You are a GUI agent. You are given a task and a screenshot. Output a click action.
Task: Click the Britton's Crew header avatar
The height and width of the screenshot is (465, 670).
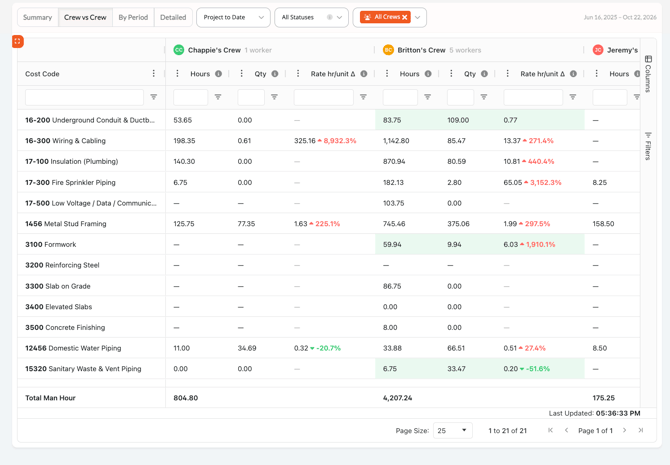point(388,50)
